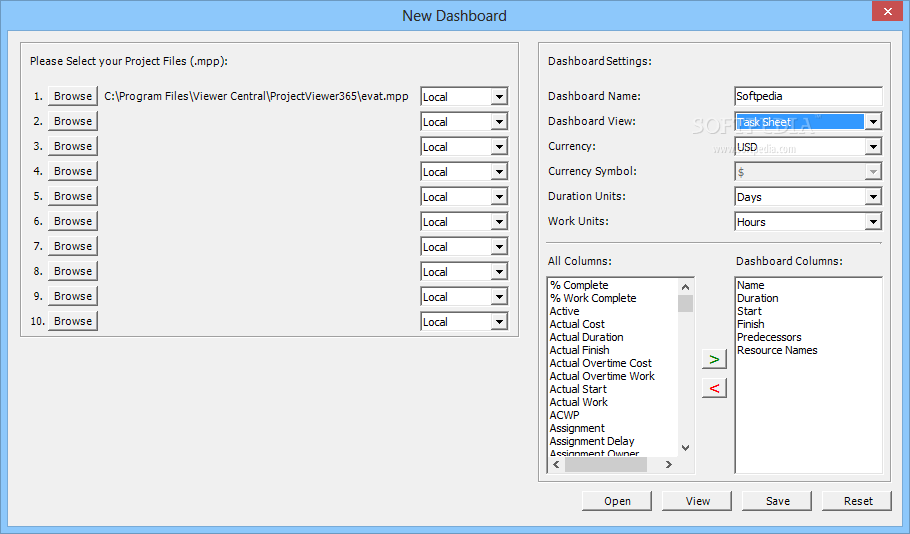This screenshot has height=534, width=910.
Task: Select Assignment in All Columns list
Action: tap(577, 428)
